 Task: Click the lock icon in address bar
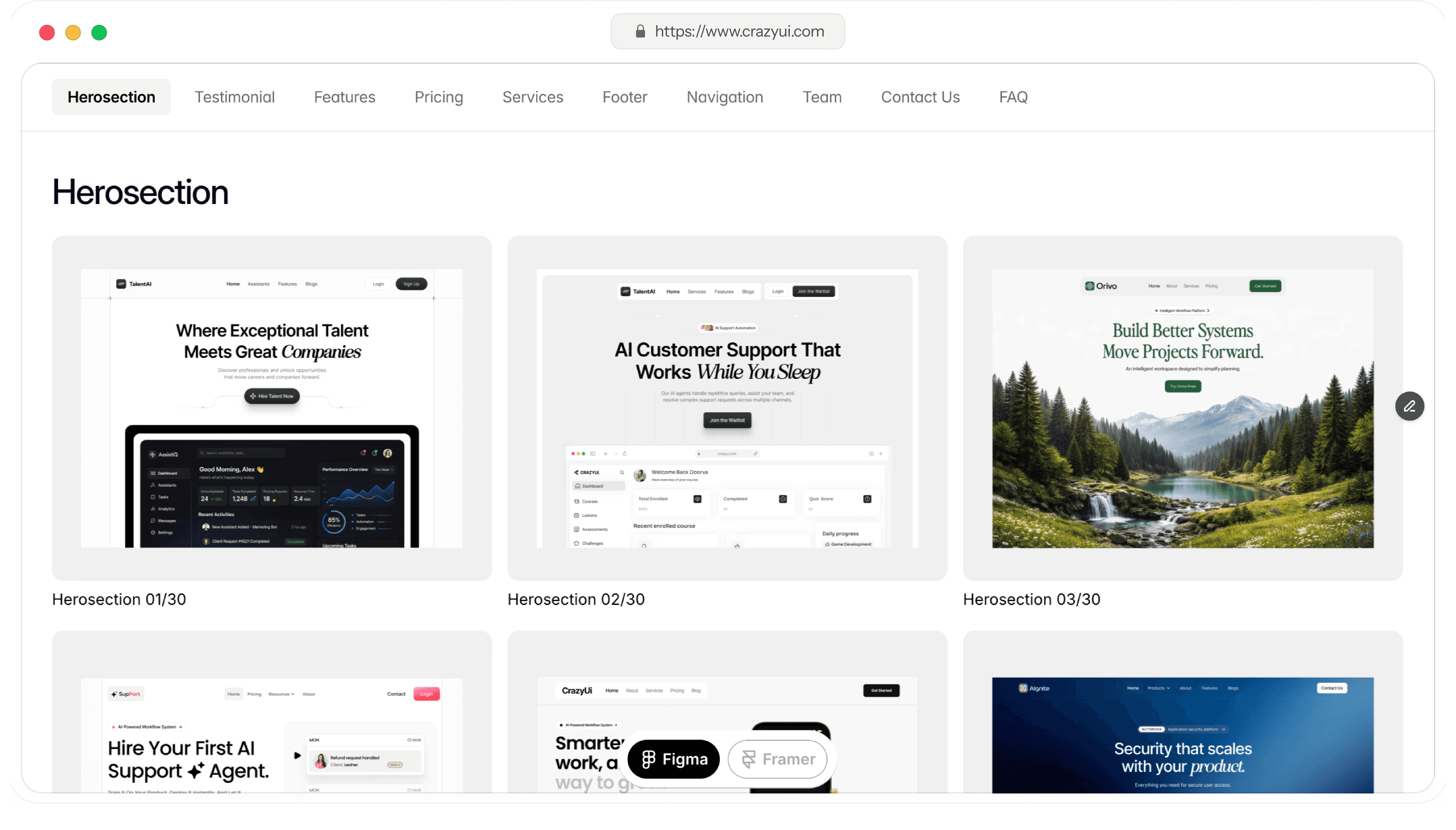click(640, 31)
